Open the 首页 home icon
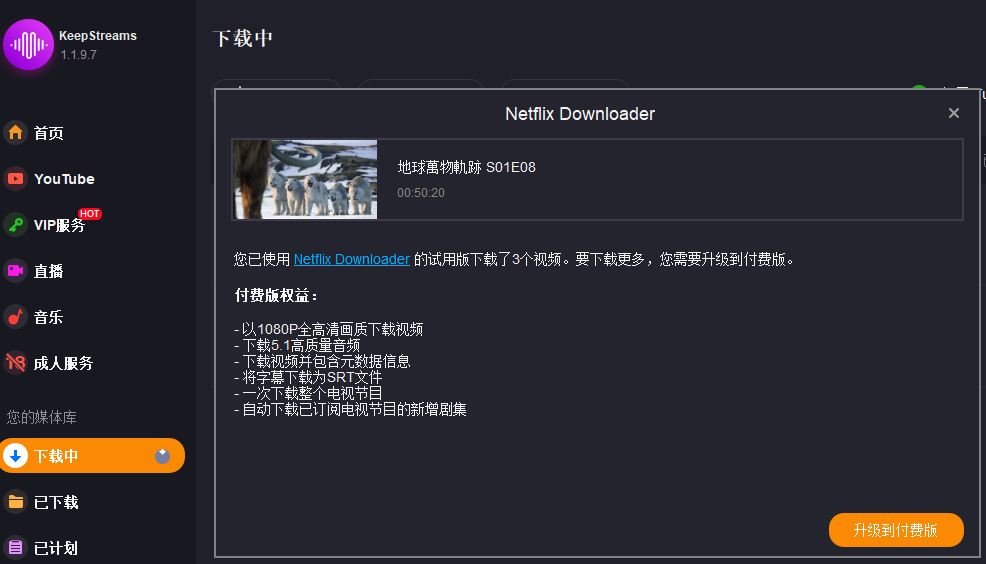Viewport: 986px width, 564px height. (x=16, y=133)
